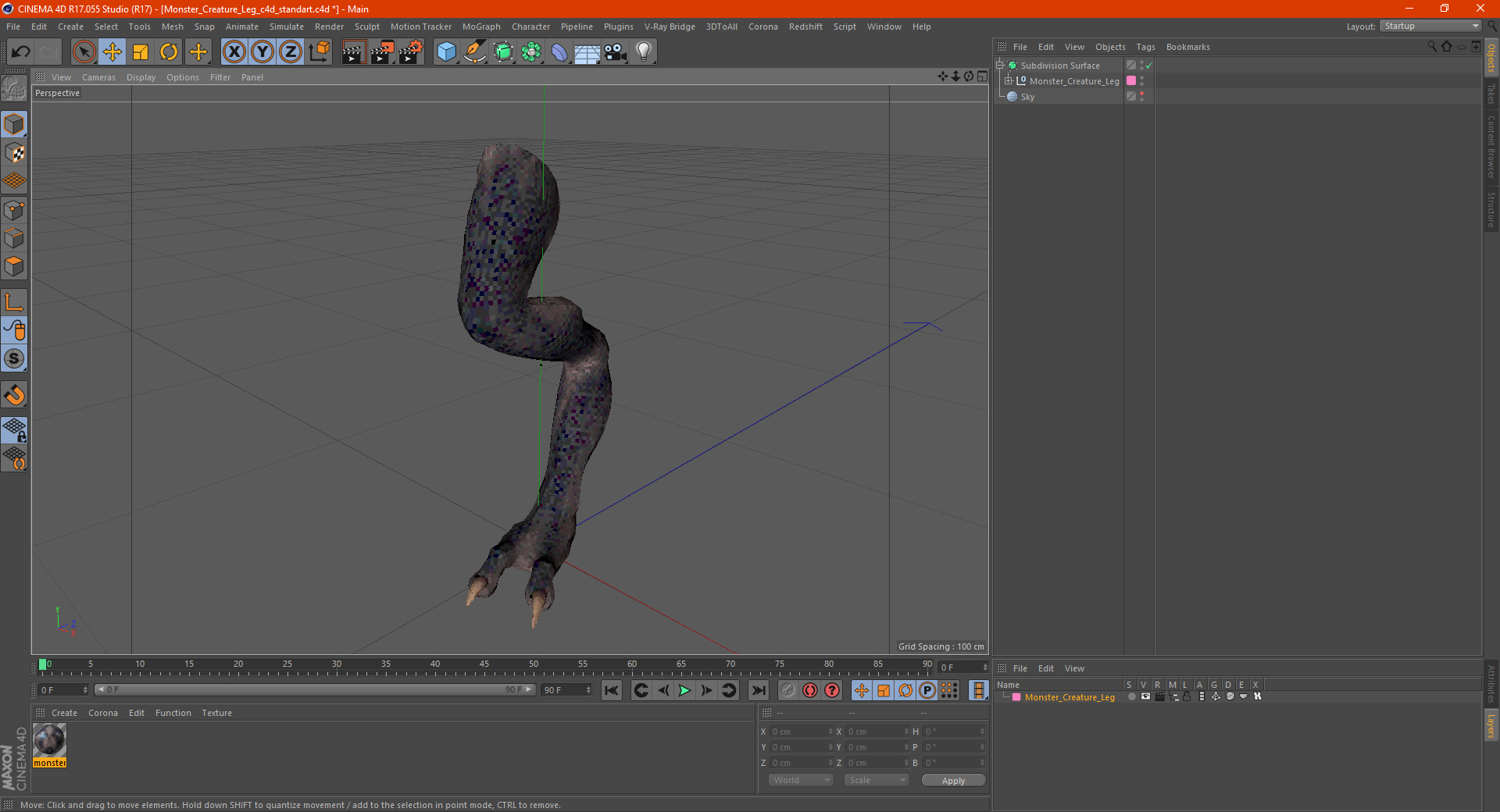Add a Camera object
Viewport: 1500px width, 812px height.
616,52
